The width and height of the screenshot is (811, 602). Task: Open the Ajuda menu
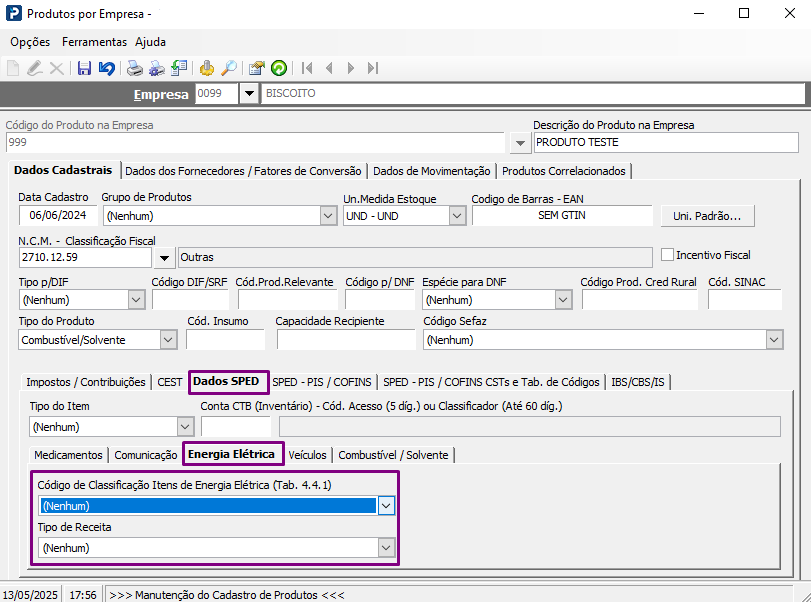[151, 42]
